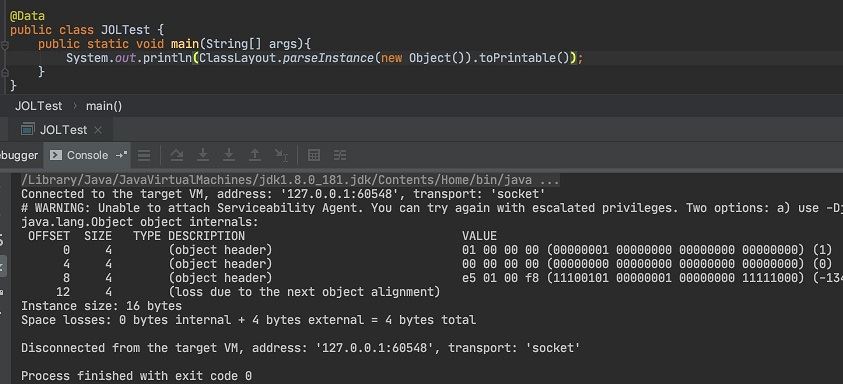Click the VALUE column header in console output
The width and height of the screenshot is (843, 384).
(x=480, y=236)
